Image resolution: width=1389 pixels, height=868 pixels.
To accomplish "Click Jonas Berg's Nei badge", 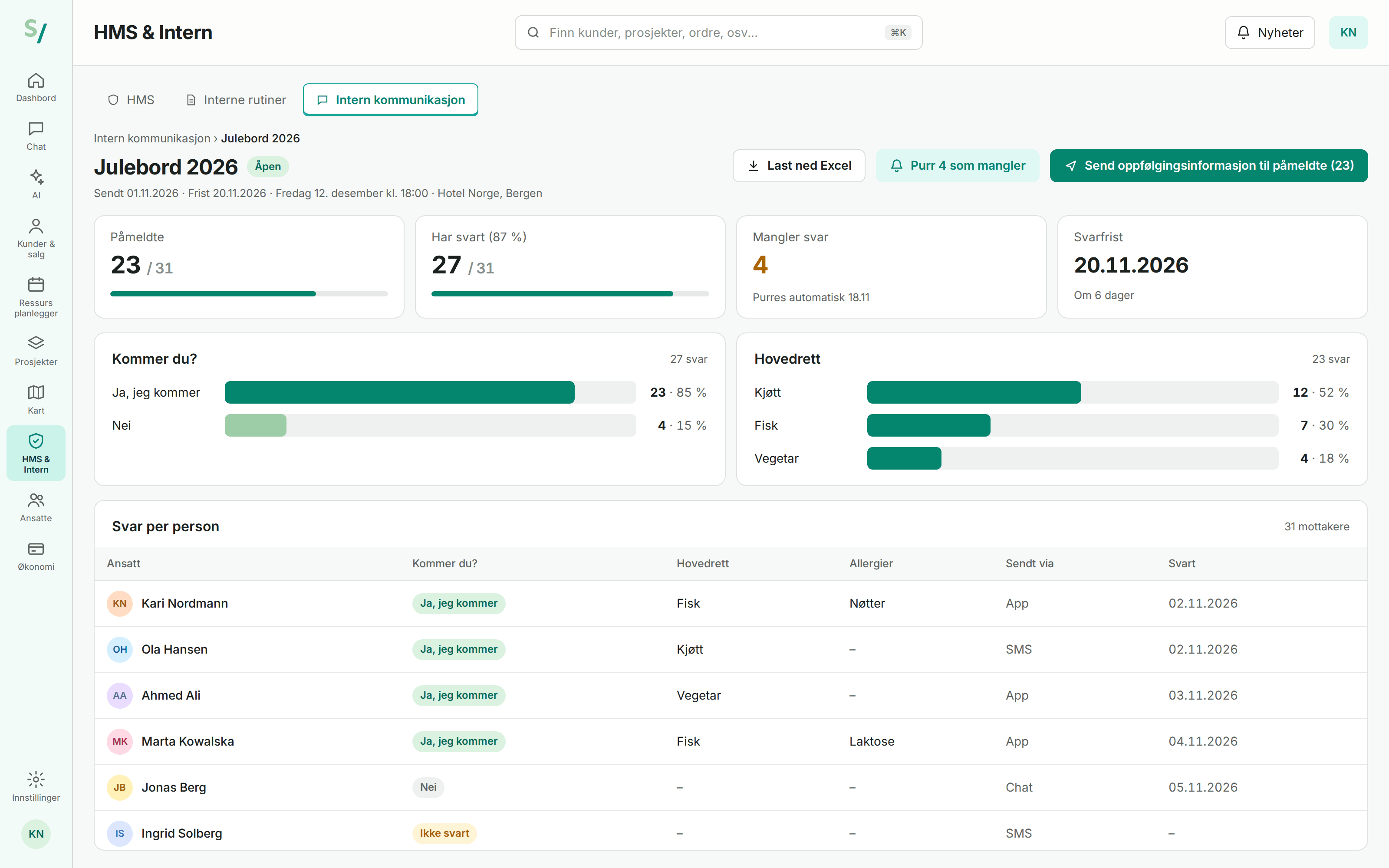I will pos(428,787).
